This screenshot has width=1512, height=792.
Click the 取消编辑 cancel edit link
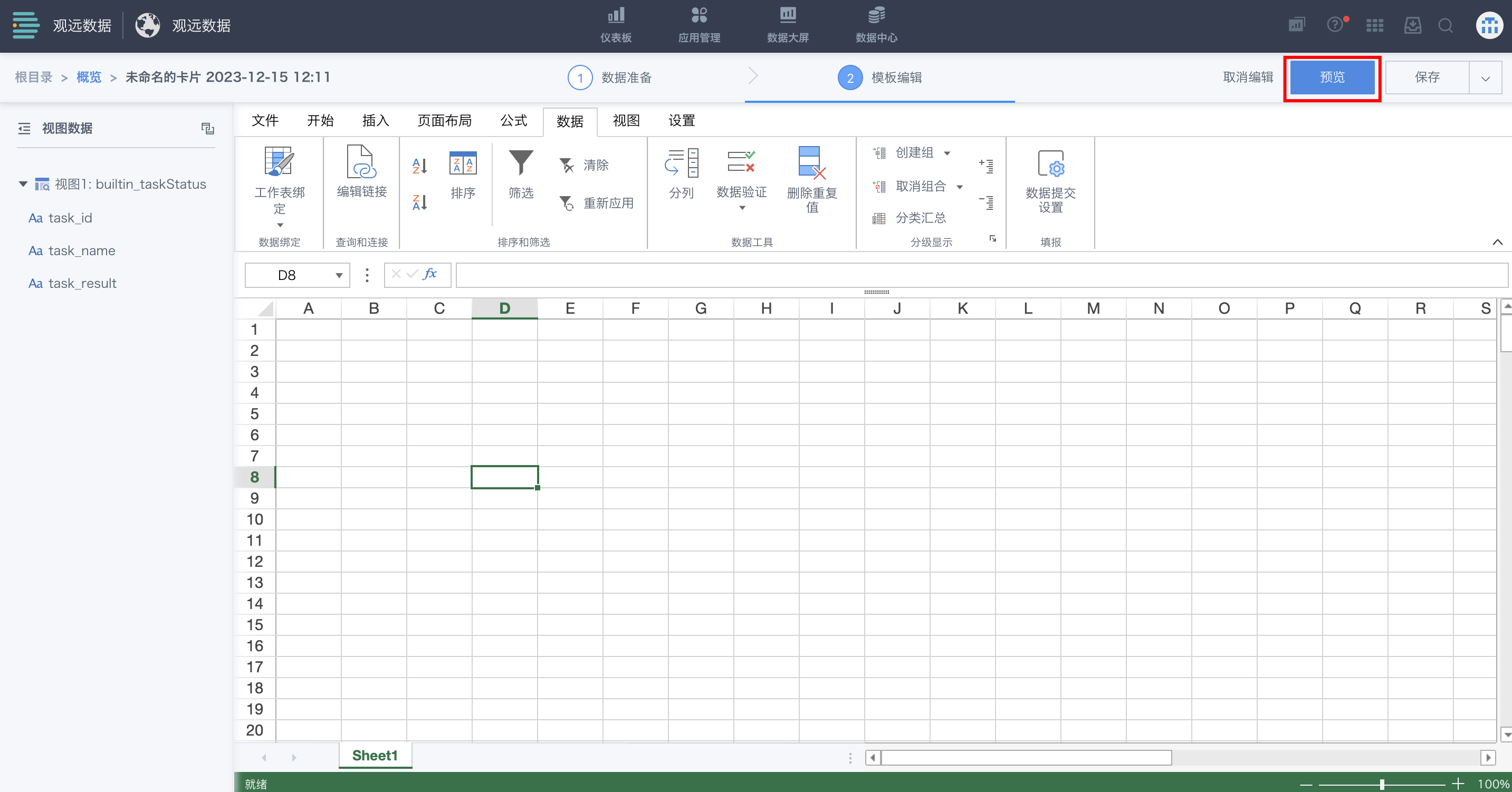pos(1248,78)
